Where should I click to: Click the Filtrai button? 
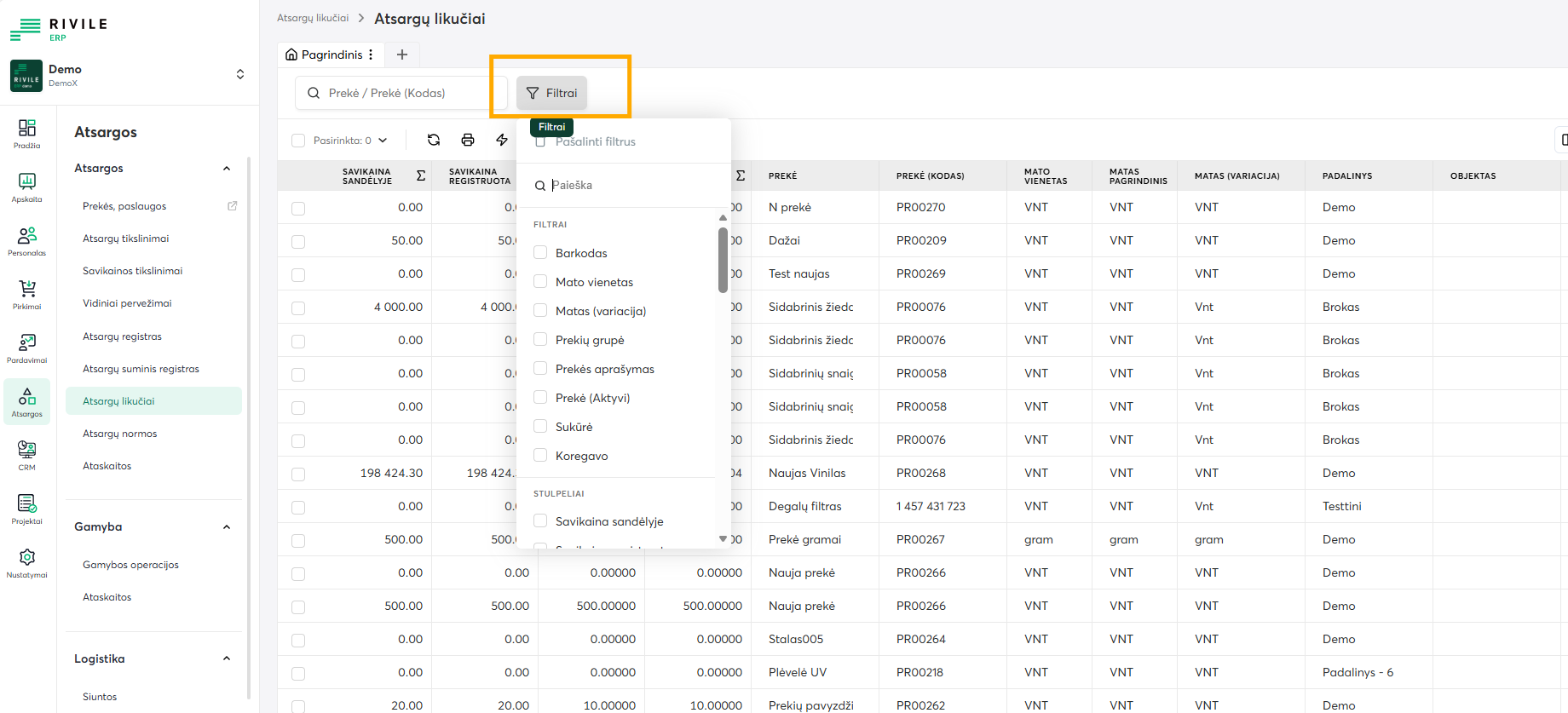[x=552, y=93]
